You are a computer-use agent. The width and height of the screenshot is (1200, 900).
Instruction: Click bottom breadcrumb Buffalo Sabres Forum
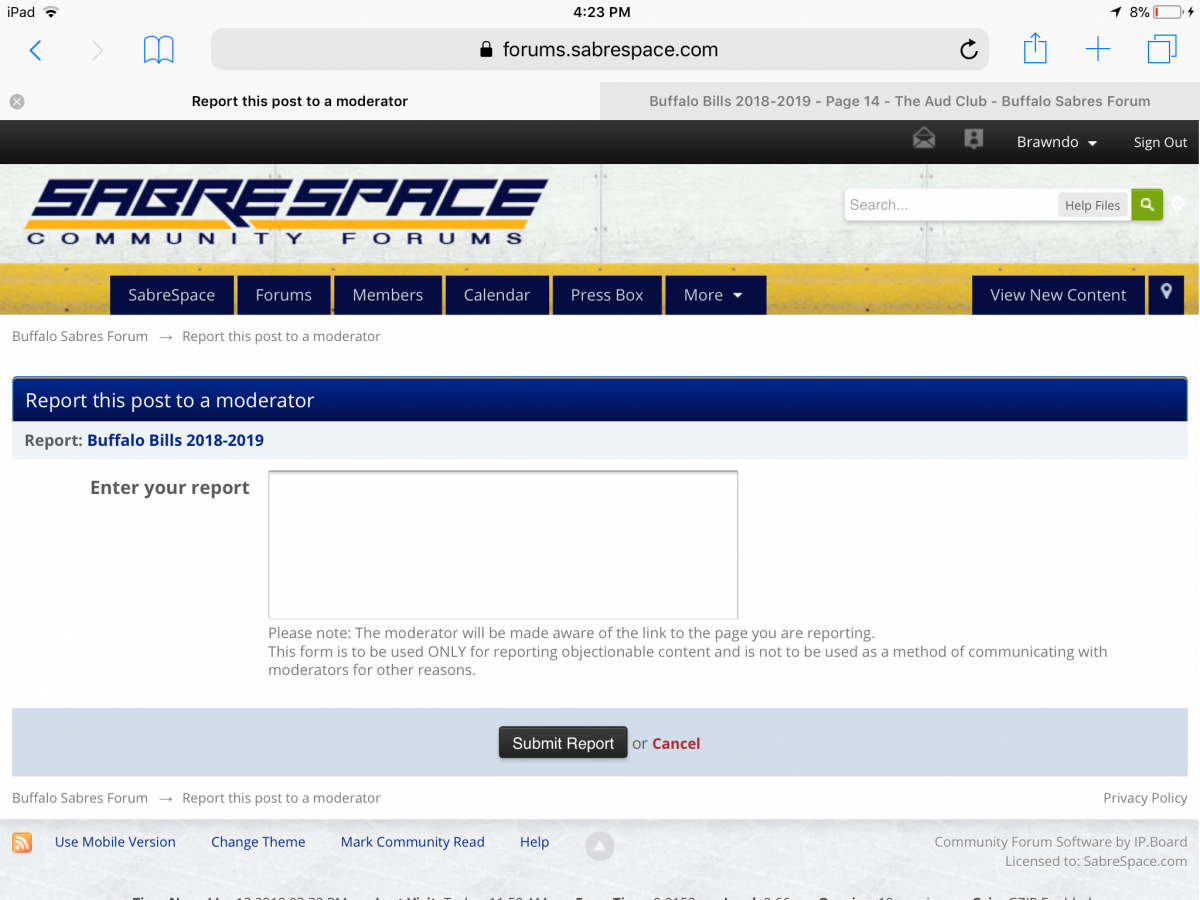pyautogui.click(x=80, y=798)
